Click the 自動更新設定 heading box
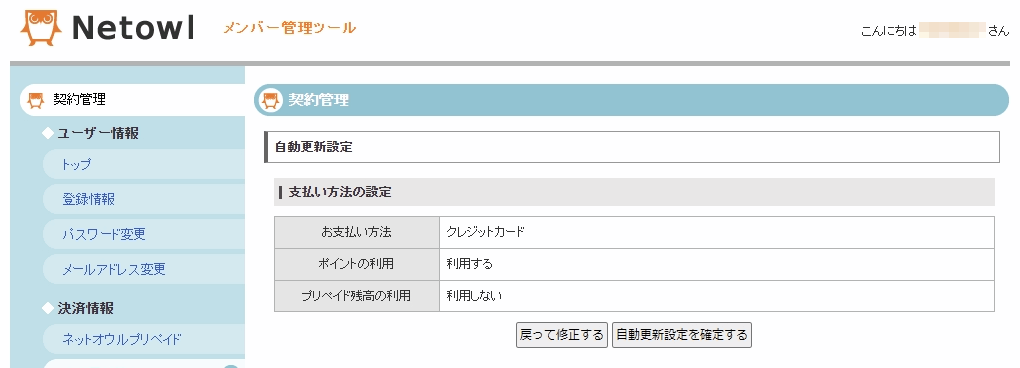This screenshot has width=1020, height=368. 632,147
